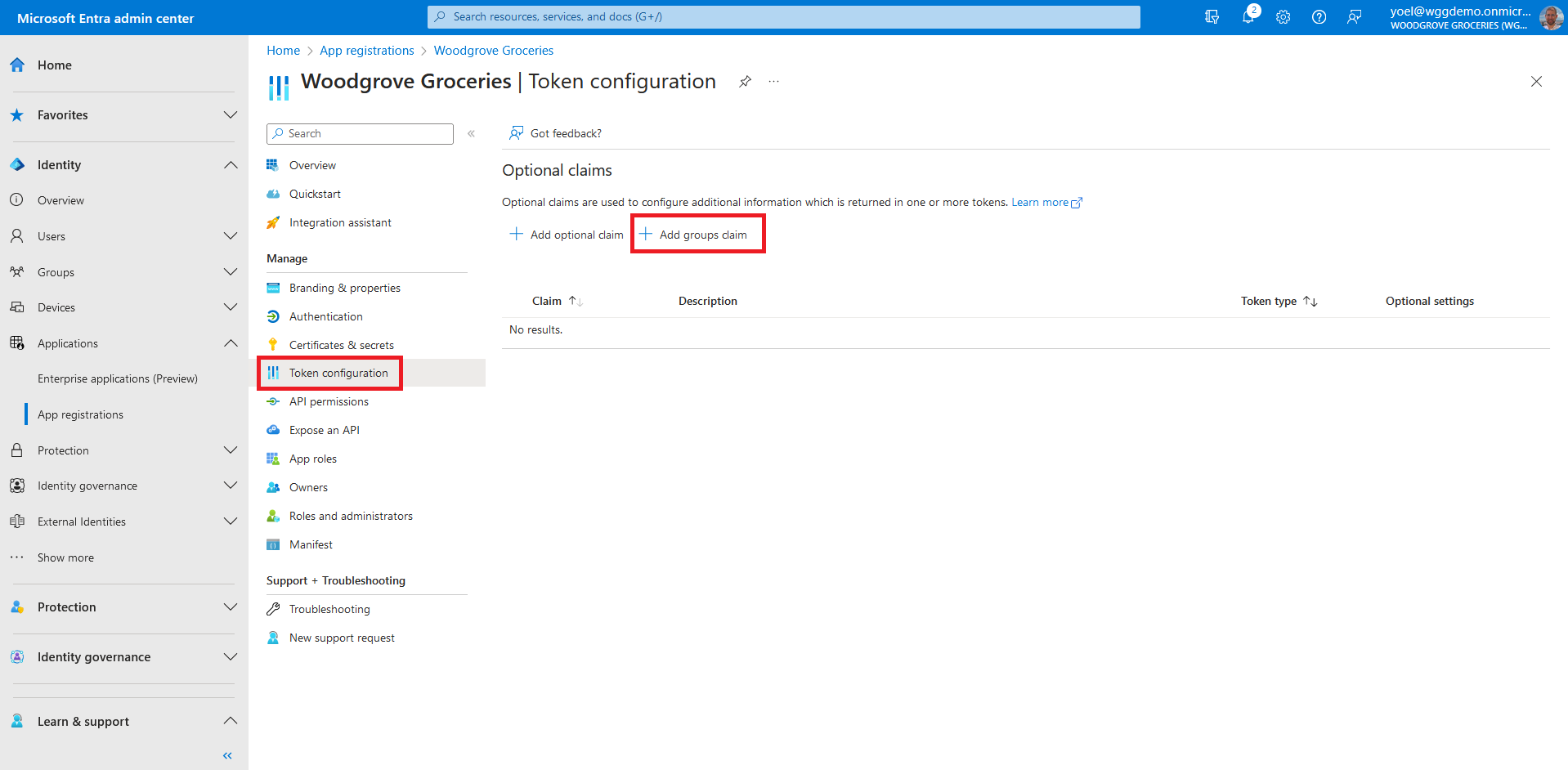Click the help question mark icon

pyautogui.click(x=1319, y=17)
